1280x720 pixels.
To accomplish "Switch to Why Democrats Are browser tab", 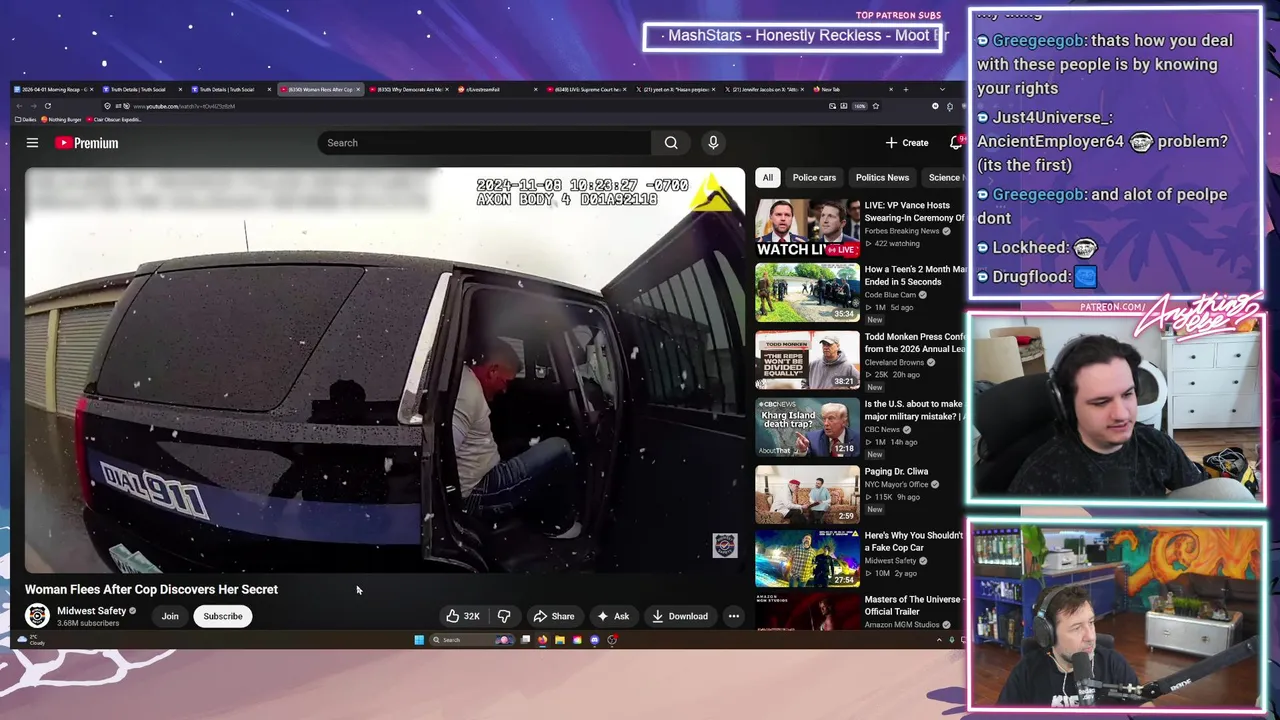I will click(x=410, y=89).
